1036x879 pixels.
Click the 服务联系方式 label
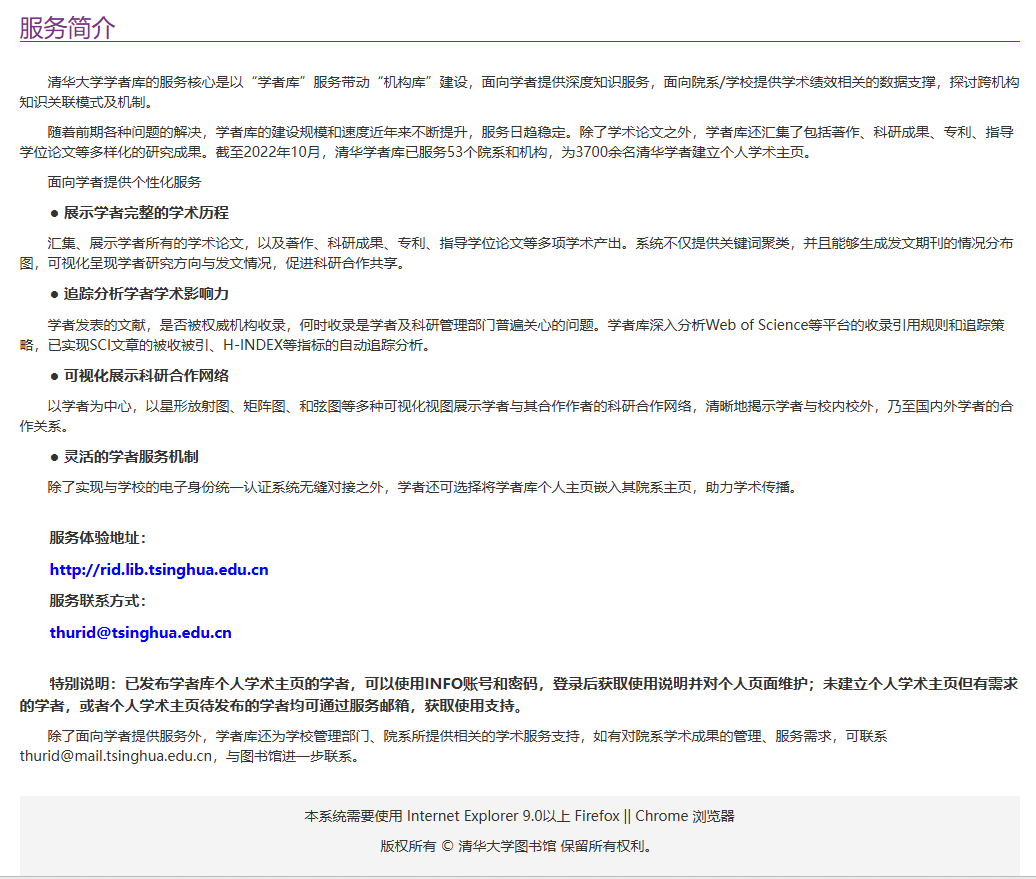click(x=98, y=601)
